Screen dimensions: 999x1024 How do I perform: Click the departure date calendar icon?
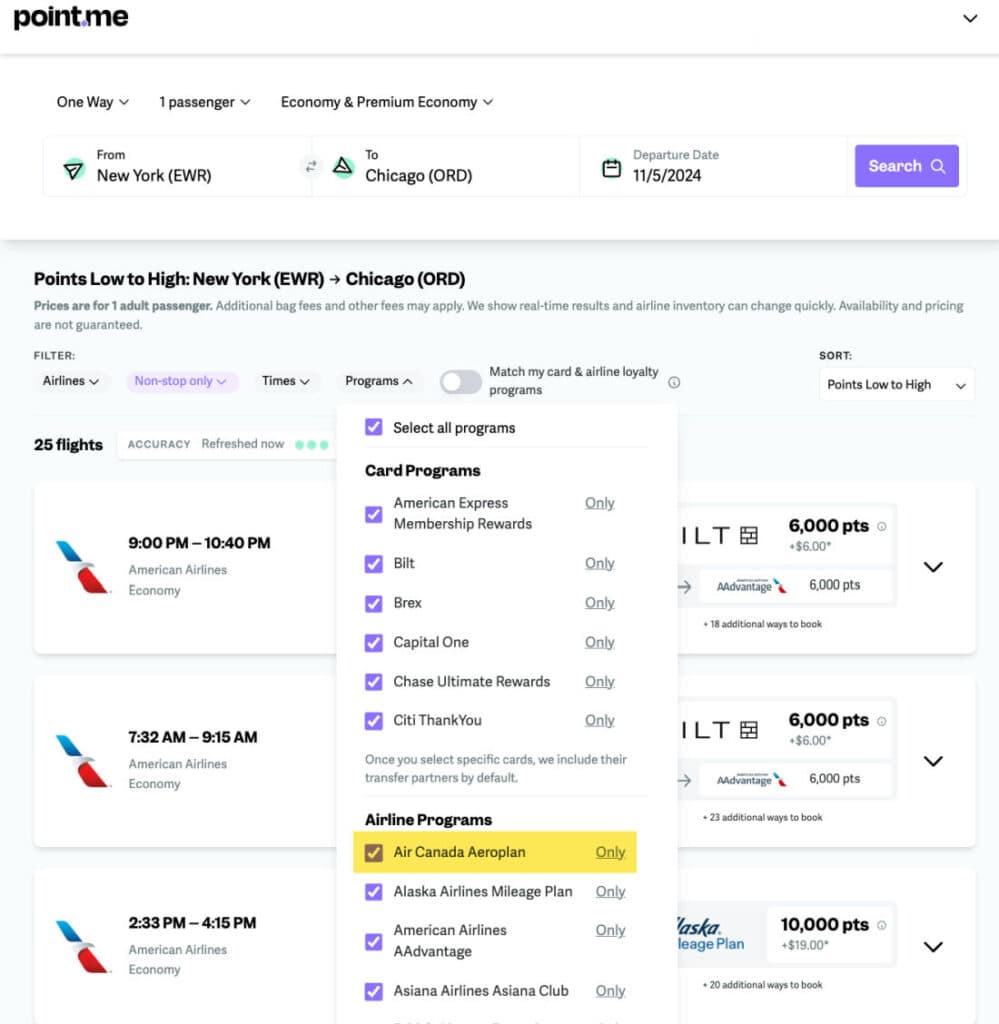pos(611,168)
